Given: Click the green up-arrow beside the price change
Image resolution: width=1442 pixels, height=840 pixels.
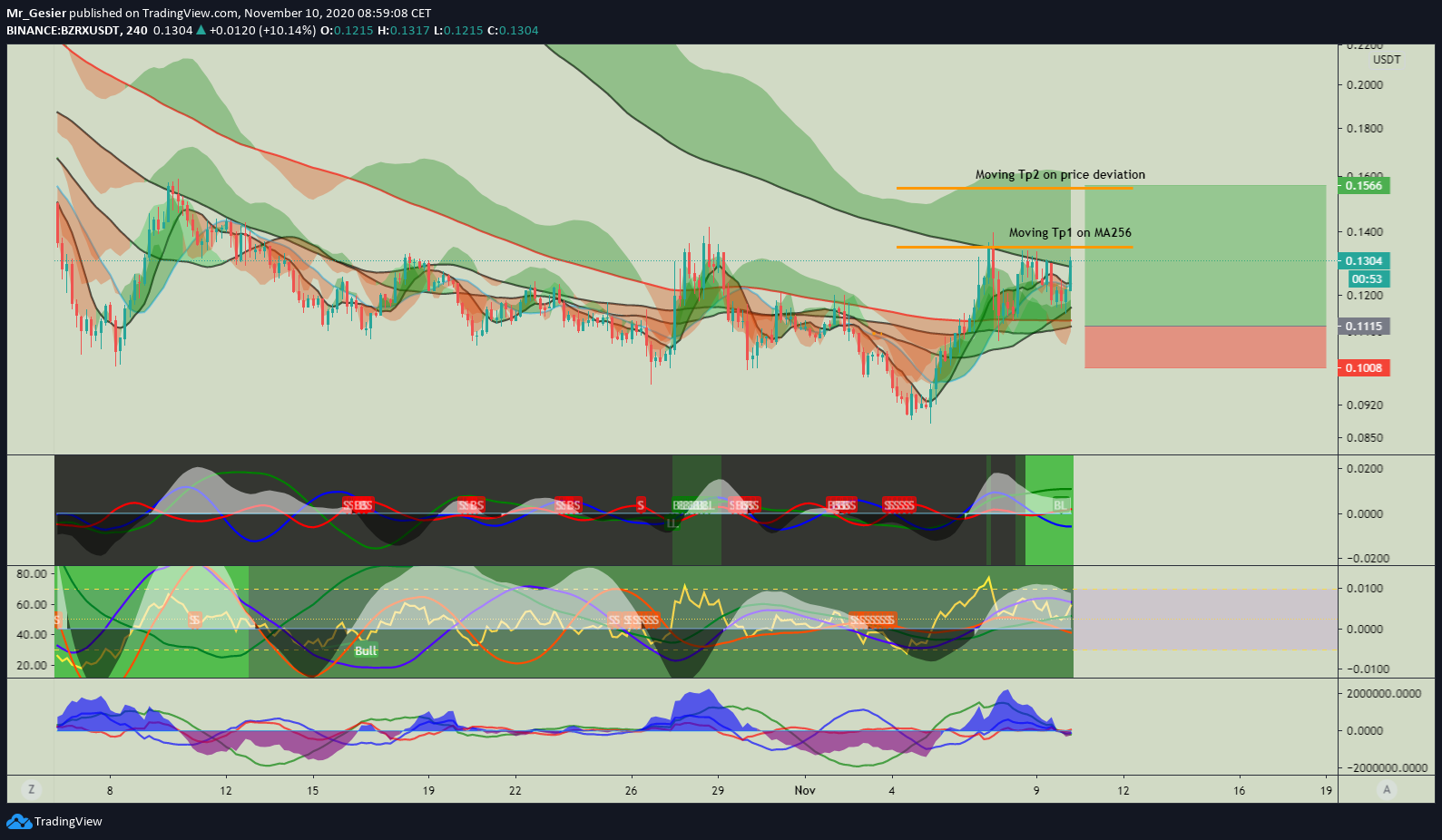Looking at the screenshot, I should point(201,30).
